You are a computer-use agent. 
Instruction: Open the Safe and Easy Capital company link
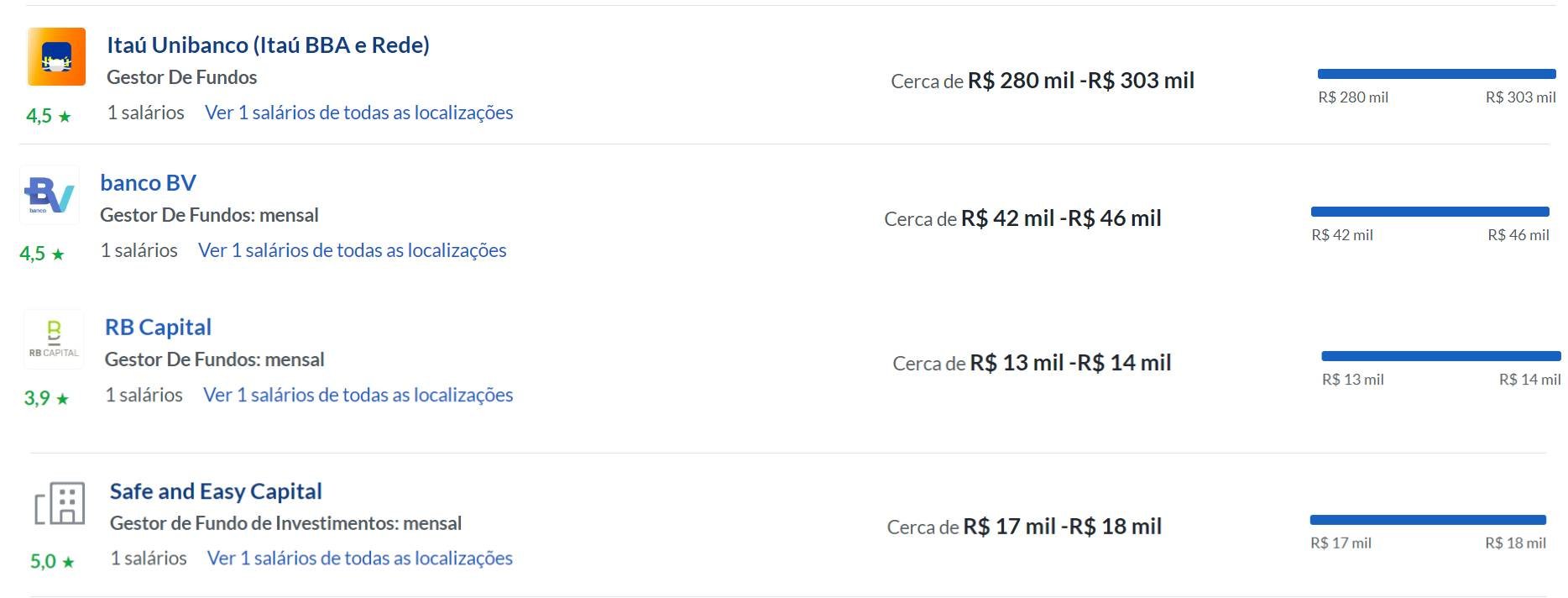pos(216,490)
